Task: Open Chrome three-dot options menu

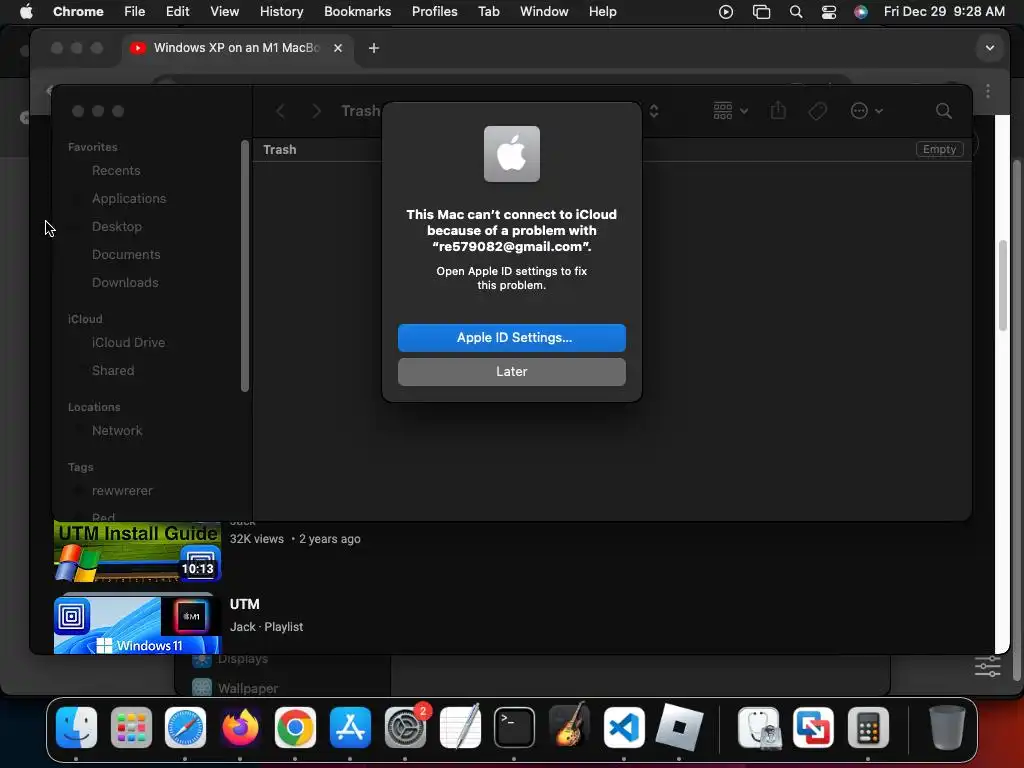Action: [x=987, y=91]
